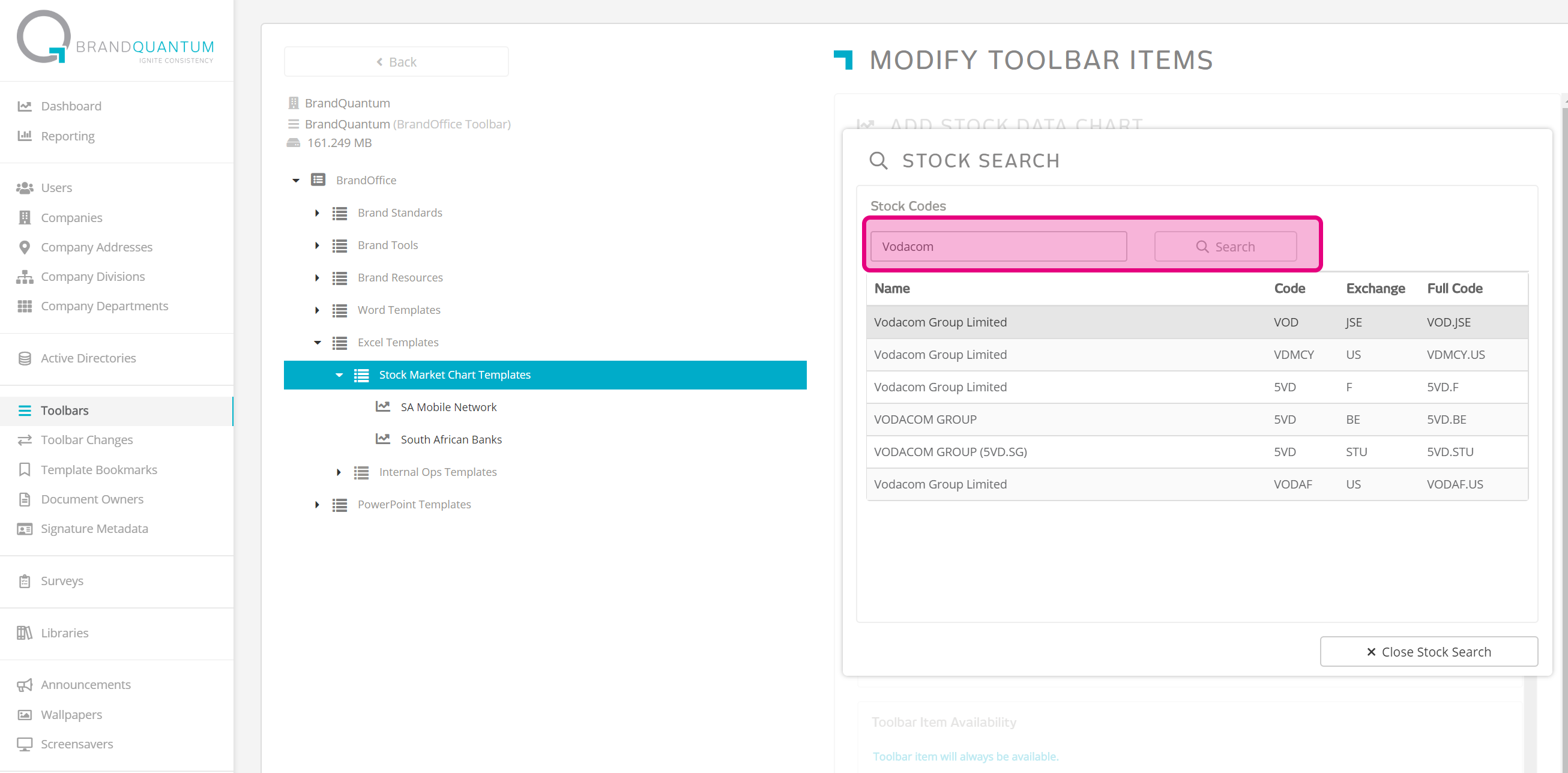This screenshot has width=1568, height=773.
Task: Expand the PowerPoint Templates tree node
Action: [317, 505]
